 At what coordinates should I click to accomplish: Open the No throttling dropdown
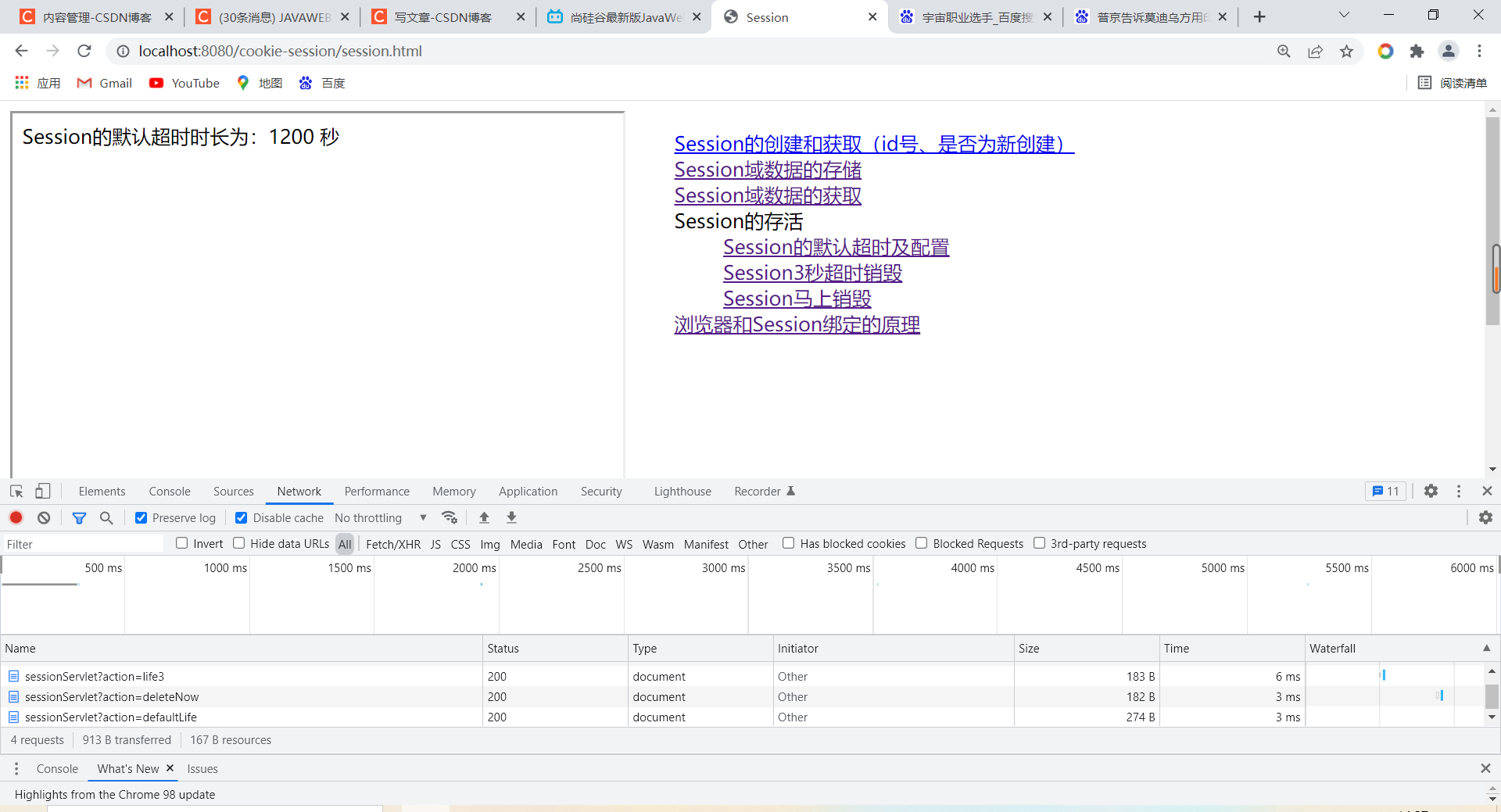[x=381, y=517]
